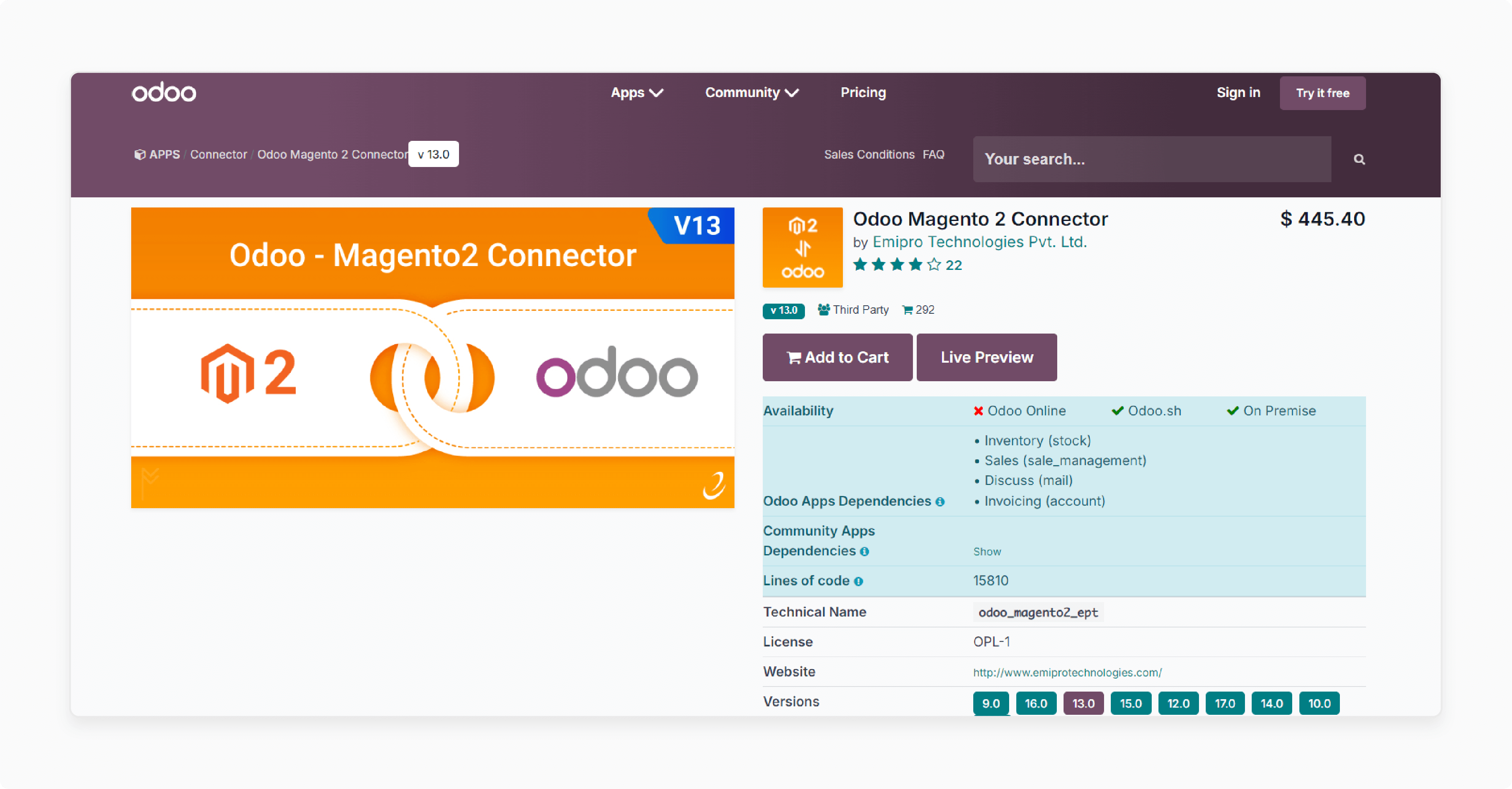Open the emiprotechnologies.com website link
This screenshot has height=789, width=1512.
click(x=1067, y=672)
